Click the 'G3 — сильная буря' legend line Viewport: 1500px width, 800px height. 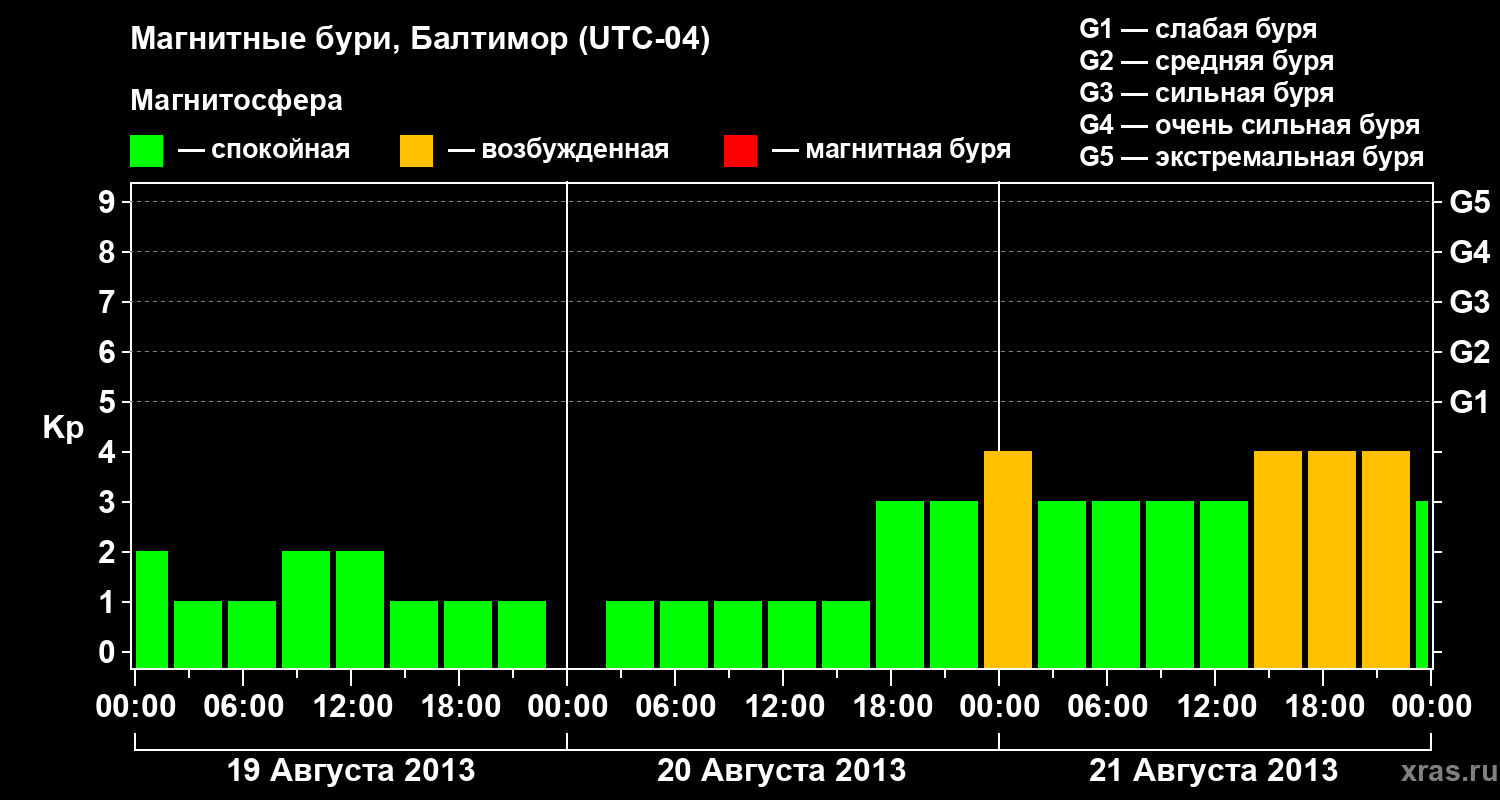1206,93
